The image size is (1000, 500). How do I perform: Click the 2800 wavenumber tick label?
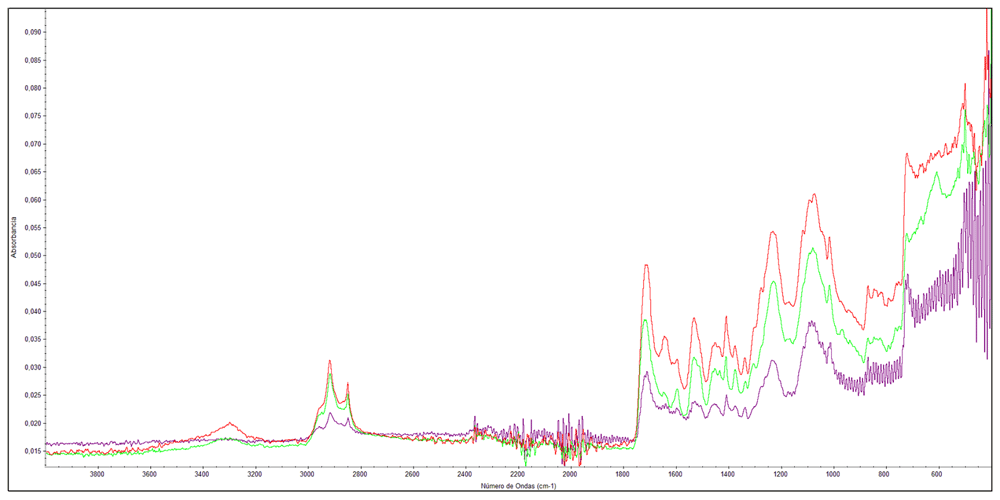[x=360, y=475]
